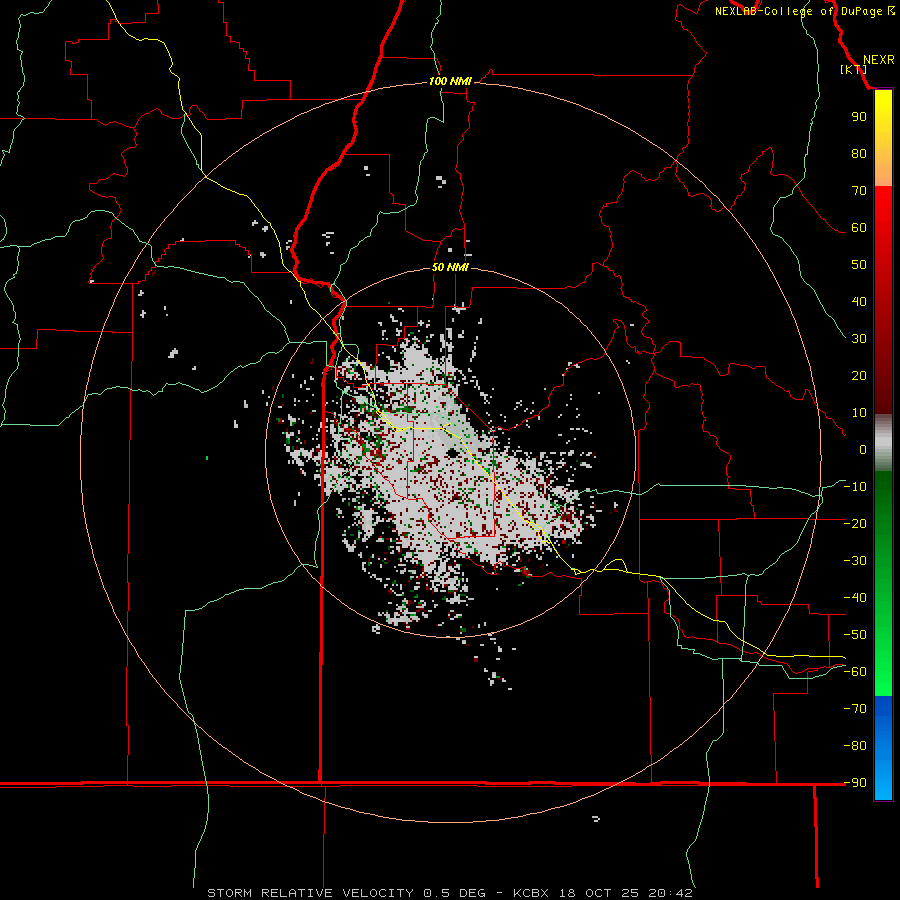Select the -70 value on the velocity scale
Image resolution: width=900 pixels, height=900 pixels.
pos(855,709)
